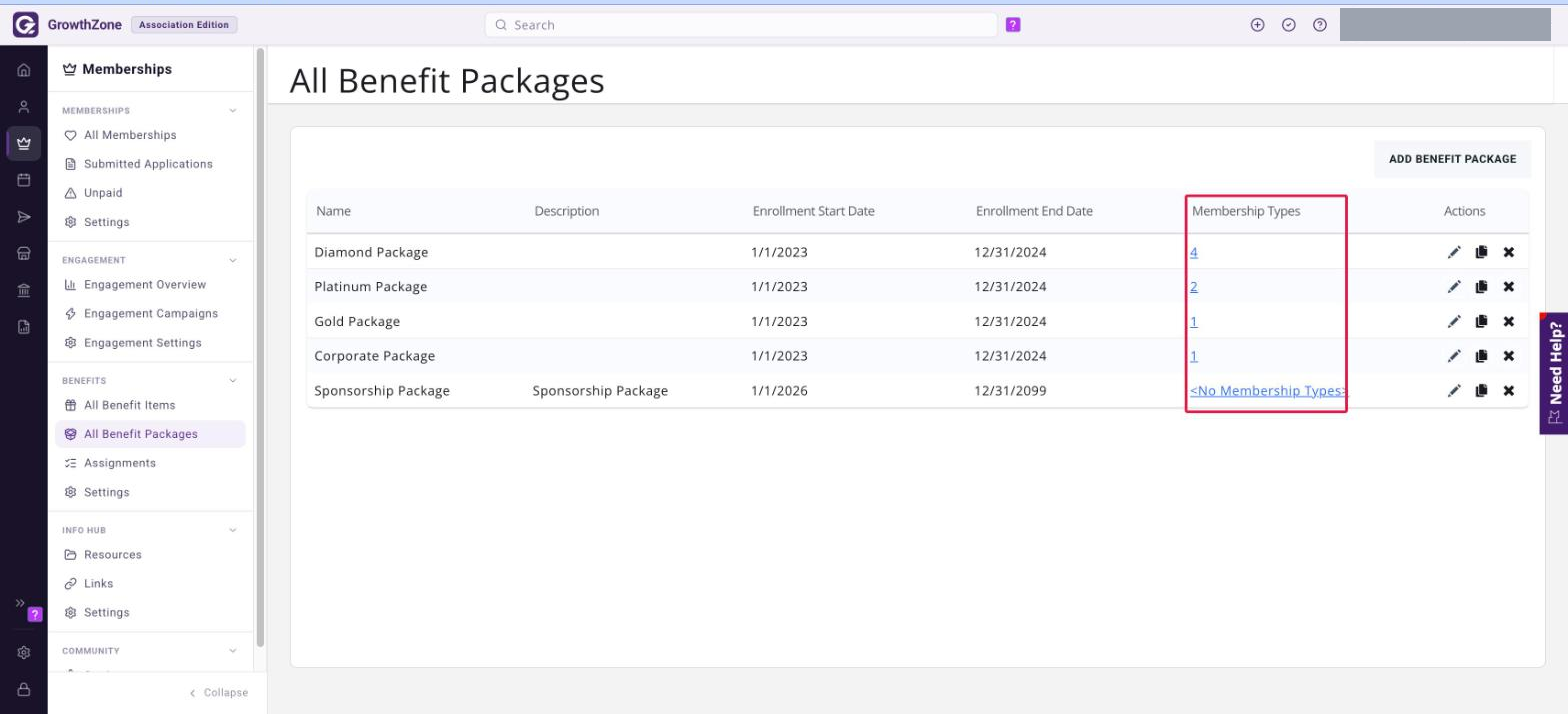Click the purple question badge beside search
The image size is (1568, 714).
[x=1013, y=25]
